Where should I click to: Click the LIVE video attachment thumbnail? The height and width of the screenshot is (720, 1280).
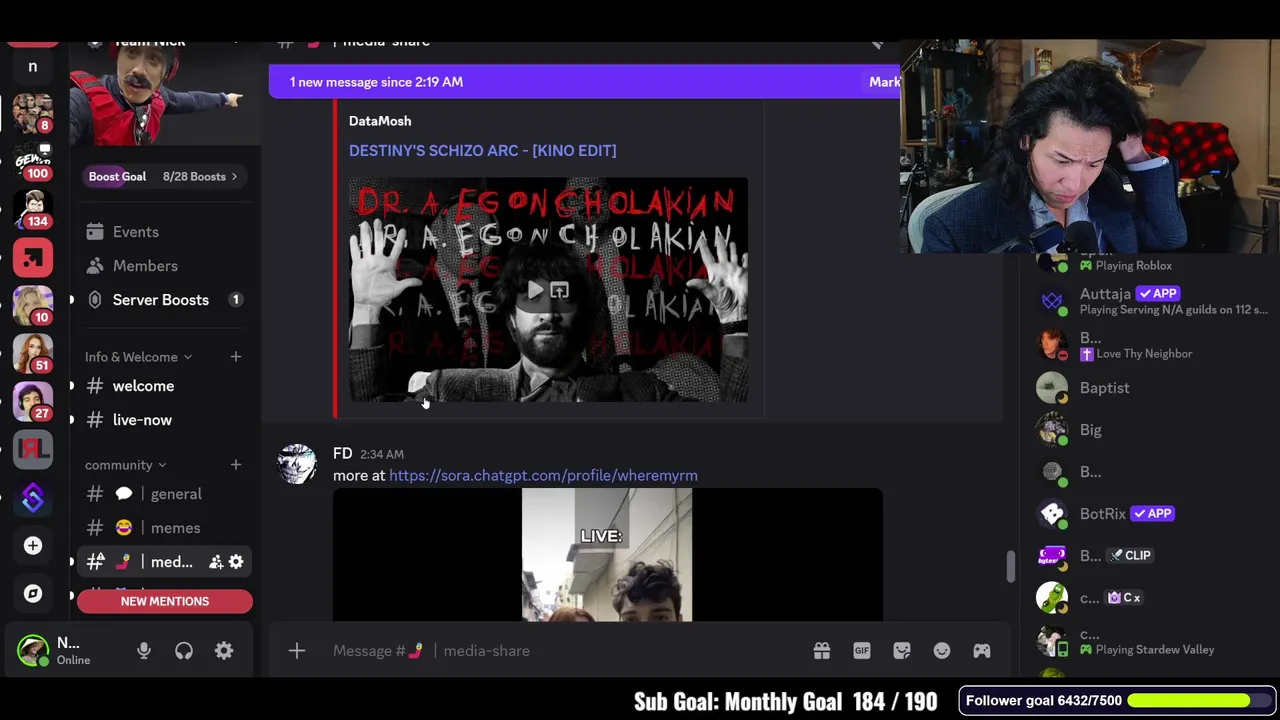pyautogui.click(x=607, y=555)
